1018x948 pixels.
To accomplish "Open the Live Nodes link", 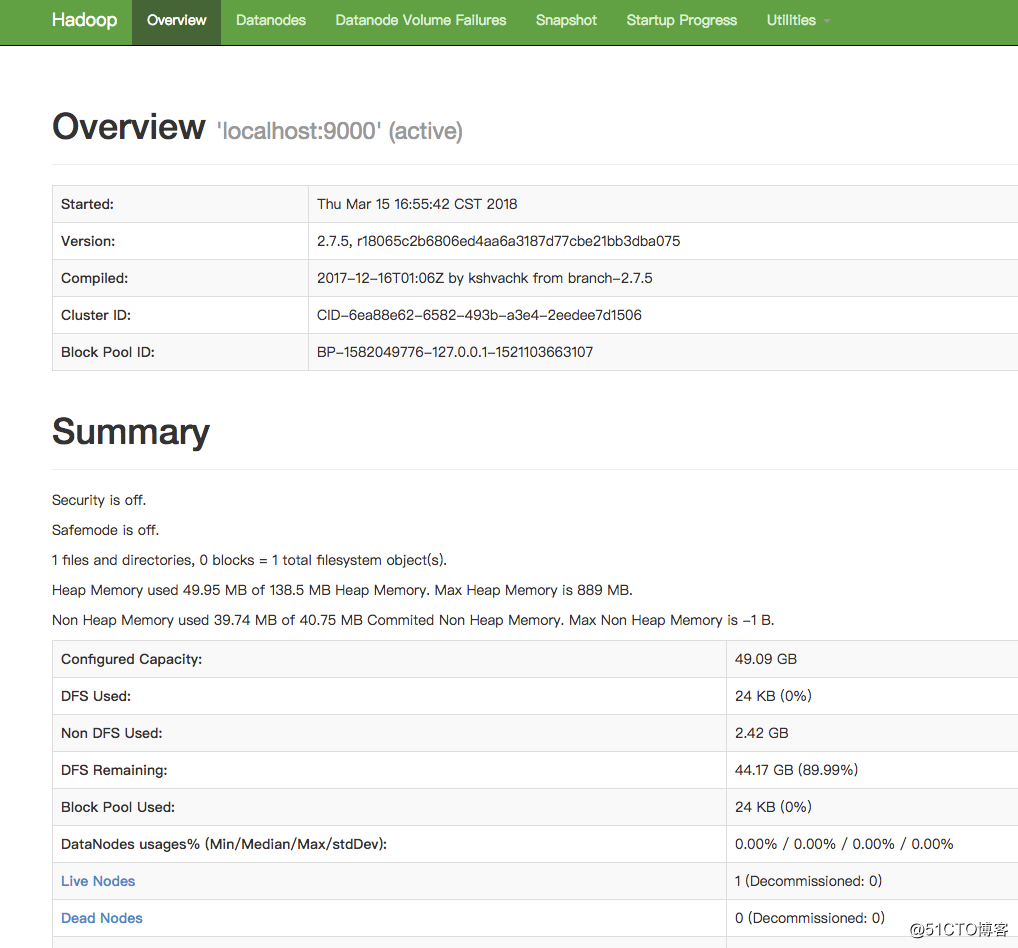I will tap(98, 881).
